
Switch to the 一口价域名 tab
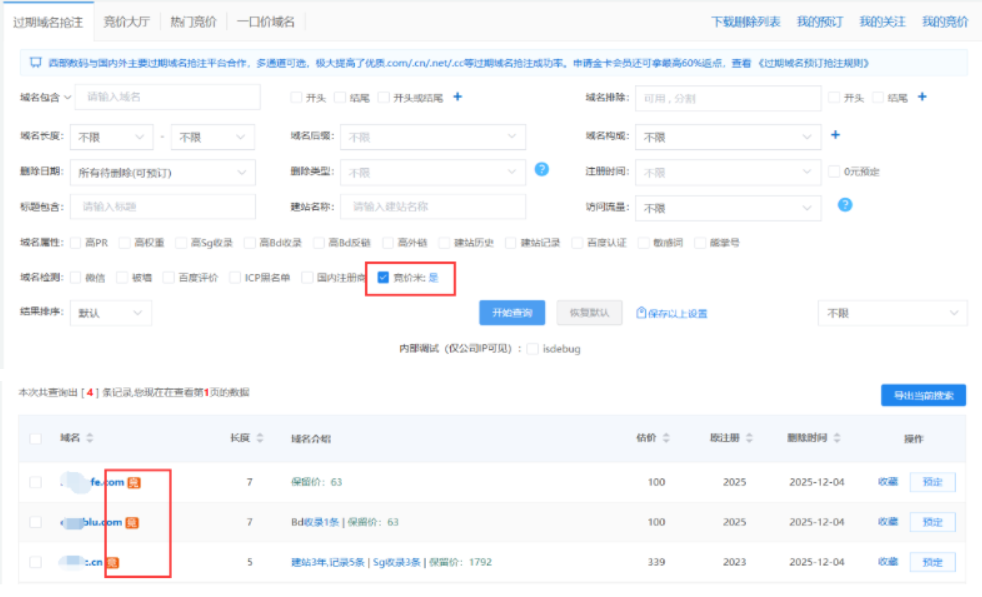(x=266, y=22)
